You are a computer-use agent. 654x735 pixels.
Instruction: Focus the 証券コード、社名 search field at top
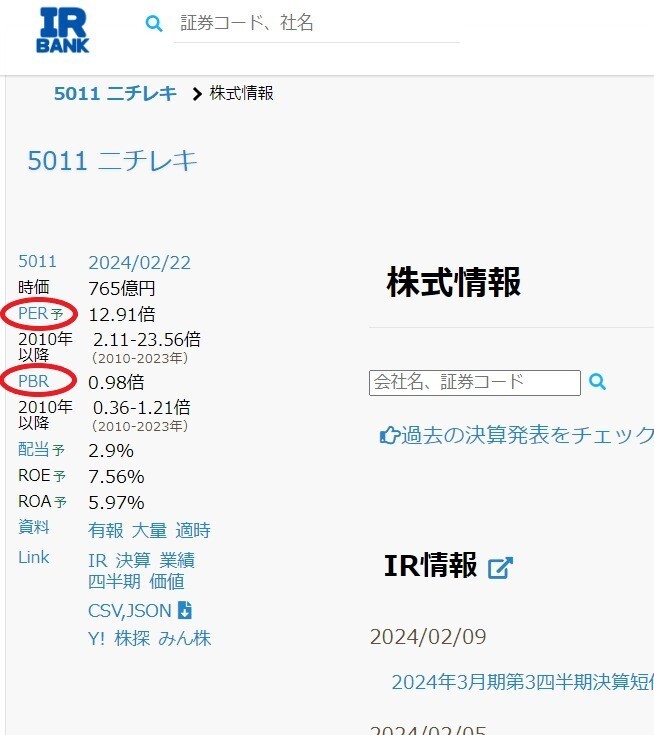click(x=316, y=23)
